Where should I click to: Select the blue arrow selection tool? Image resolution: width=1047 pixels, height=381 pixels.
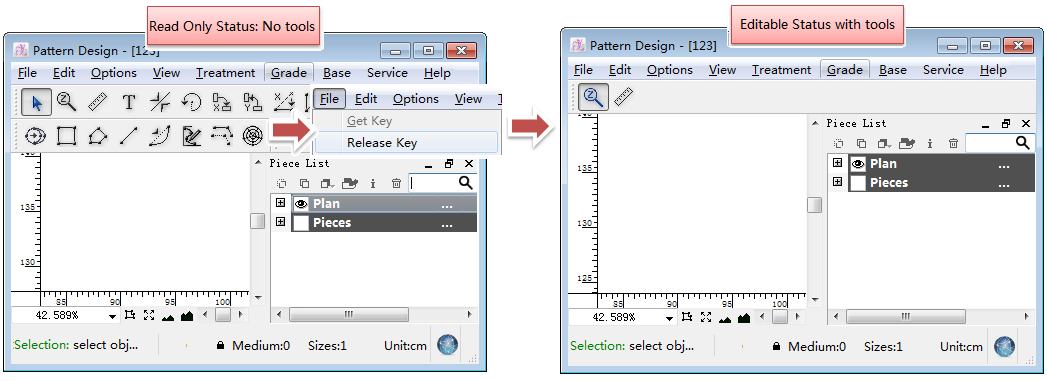(x=36, y=102)
